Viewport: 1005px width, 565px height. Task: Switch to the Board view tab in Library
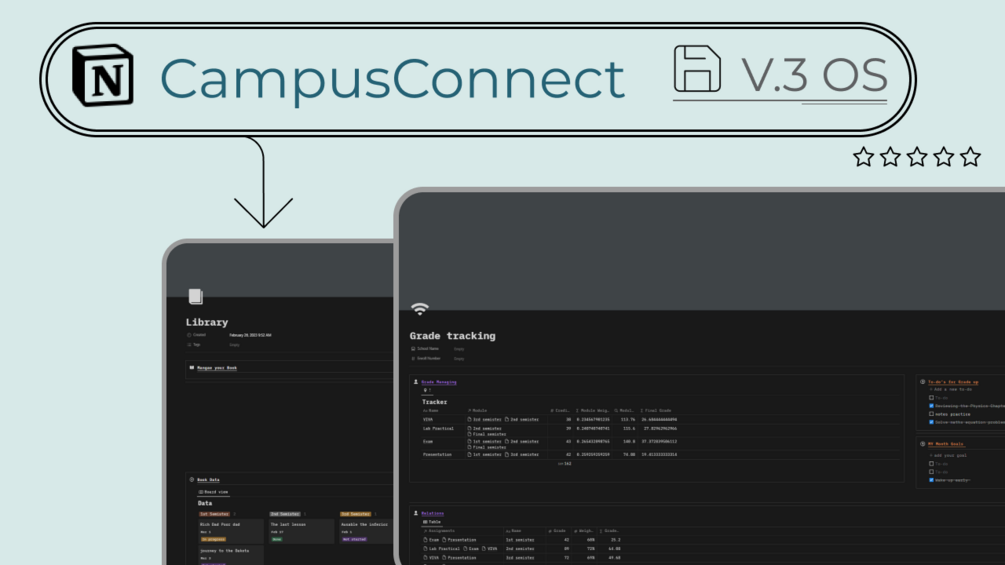pos(213,492)
